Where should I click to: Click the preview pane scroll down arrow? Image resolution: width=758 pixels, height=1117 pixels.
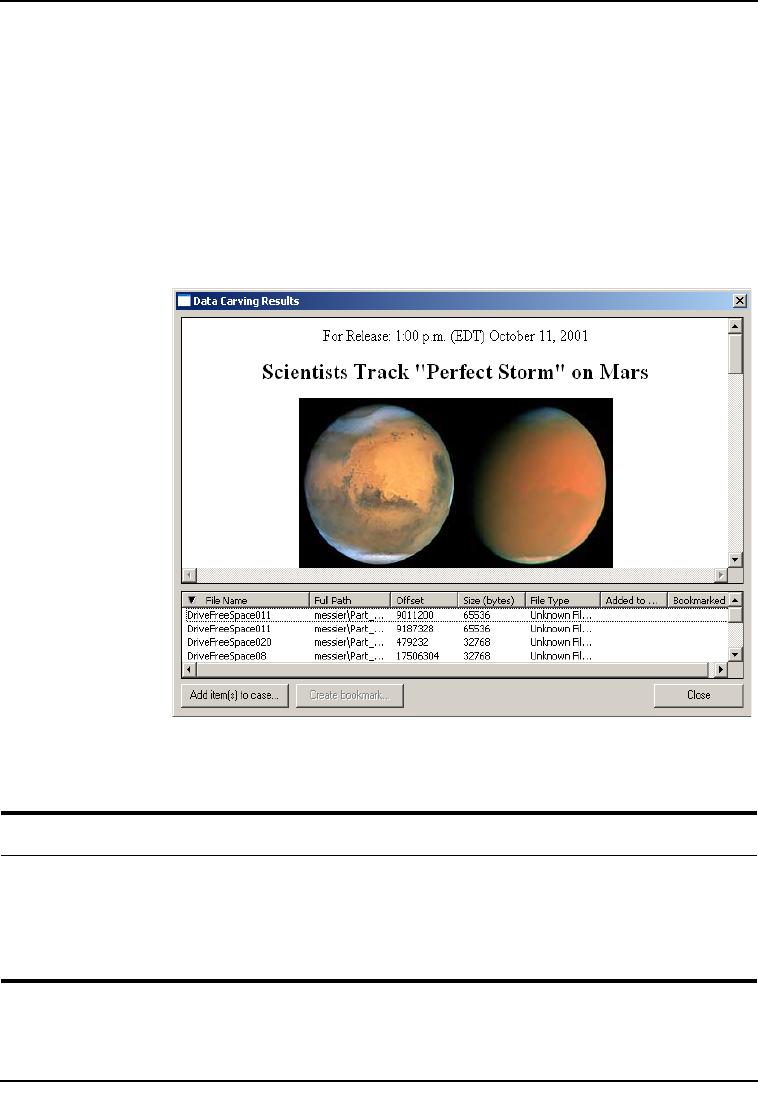pos(735,560)
